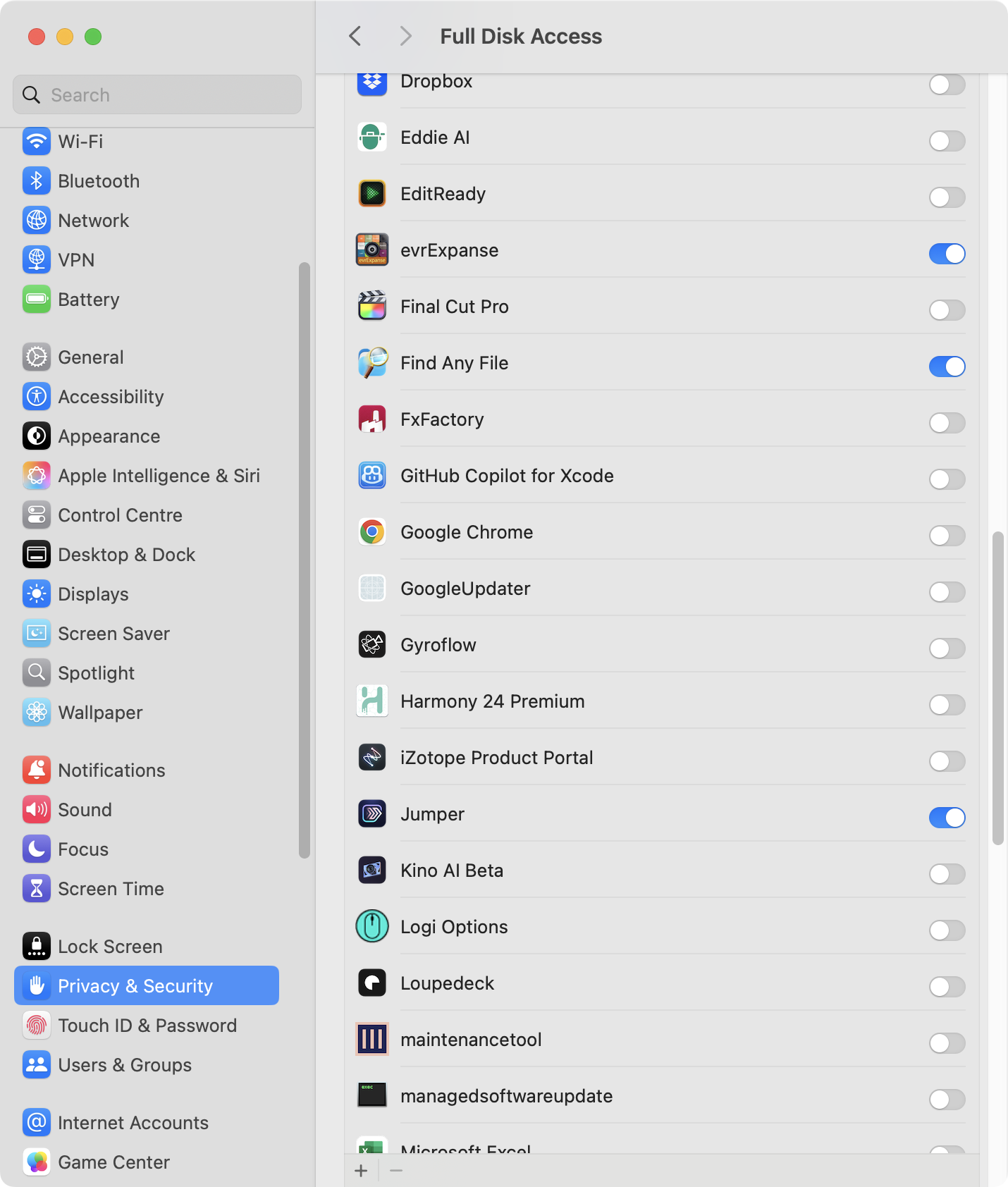Click the sidebar Search field
This screenshot has height=1187, width=1008.
157,94
